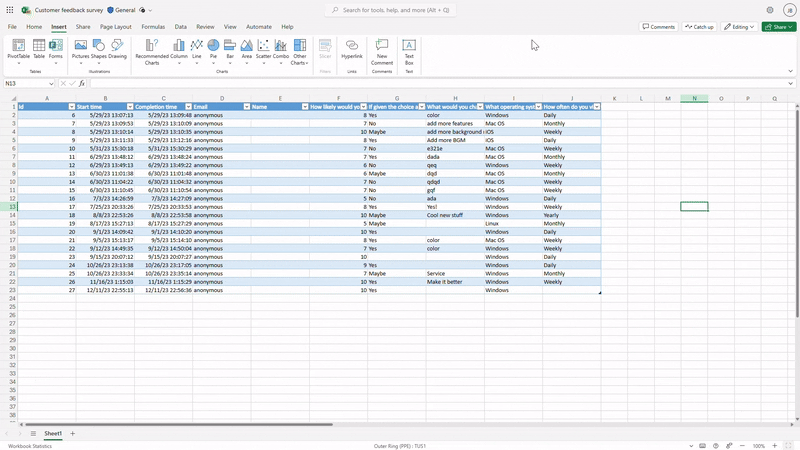
Task: Open the Shapes gallery
Action: pos(98,51)
